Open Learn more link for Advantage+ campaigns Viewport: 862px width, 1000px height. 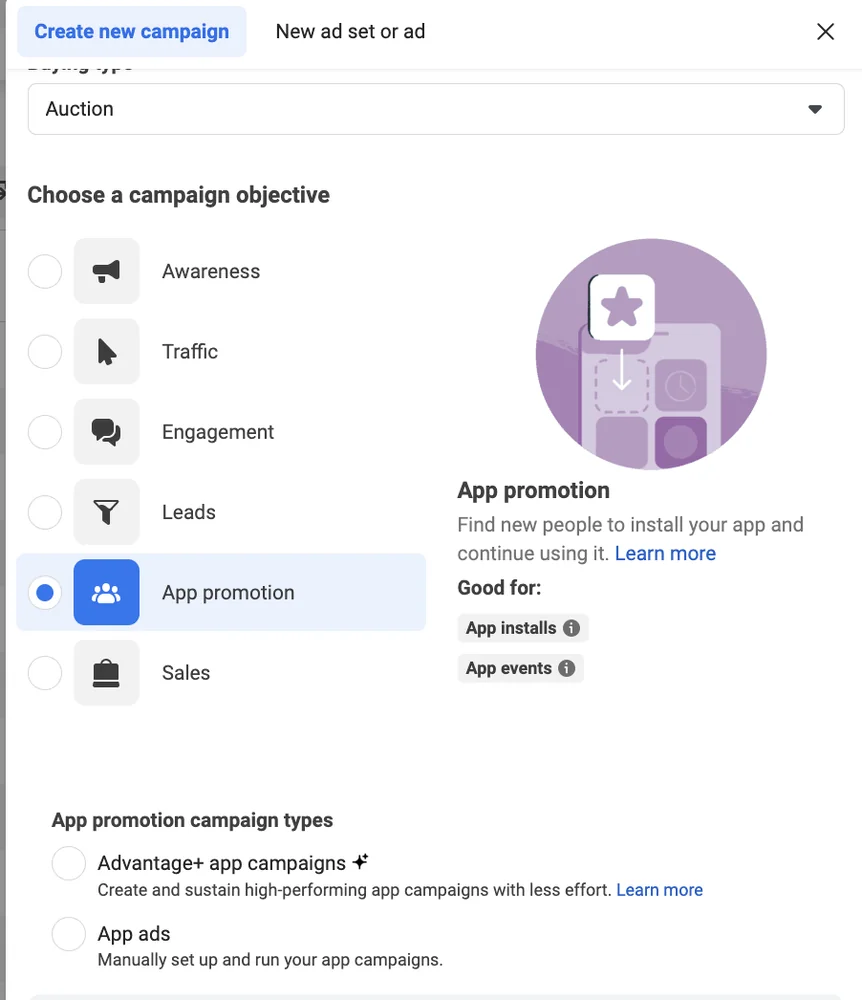coord(659,890)
